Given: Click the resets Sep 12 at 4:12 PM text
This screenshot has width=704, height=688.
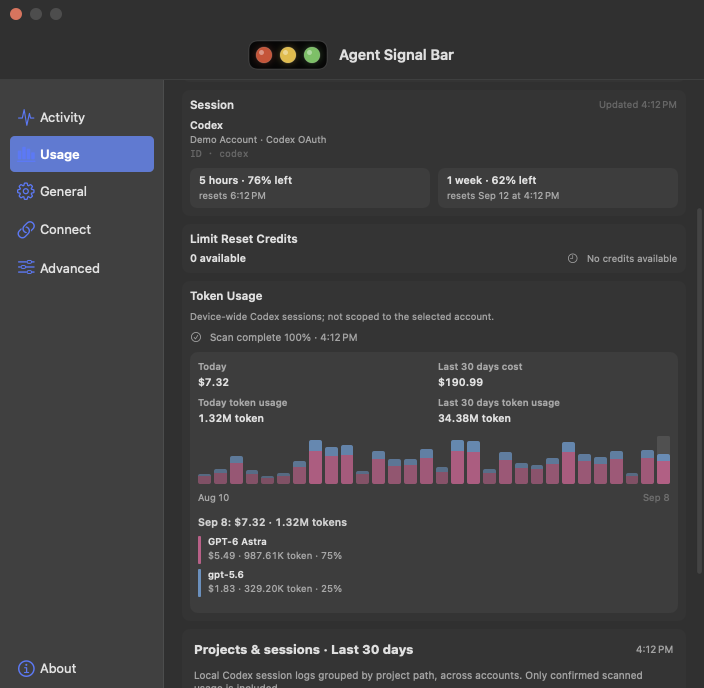Looking at the screenshot, I should [503, 196].
